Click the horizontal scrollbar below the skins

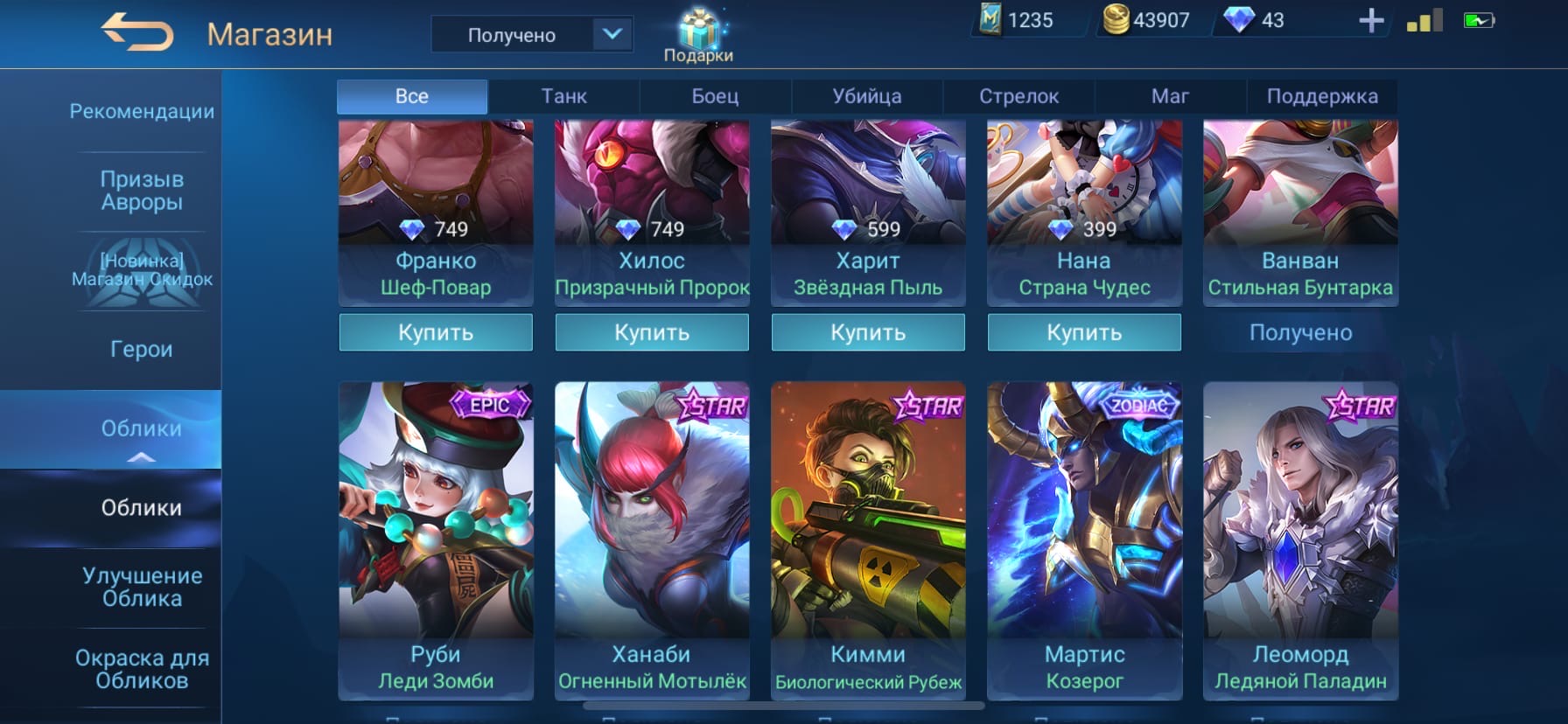784,705
